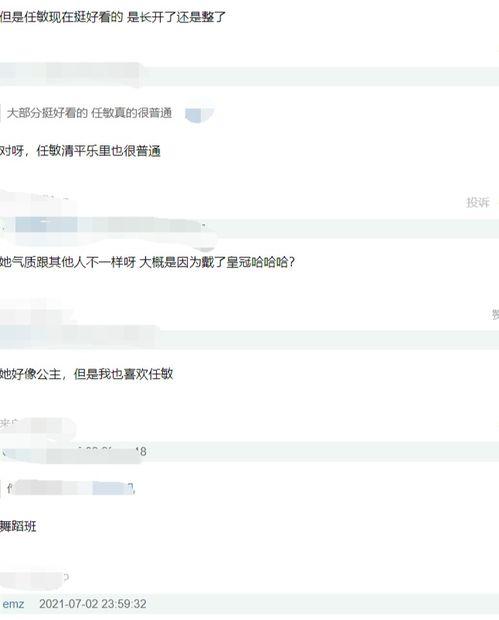This screenshot has height=620, width=499.
Task: Click the comment about 戴了皇冠哈哈哈
Action: coord(147,262)
